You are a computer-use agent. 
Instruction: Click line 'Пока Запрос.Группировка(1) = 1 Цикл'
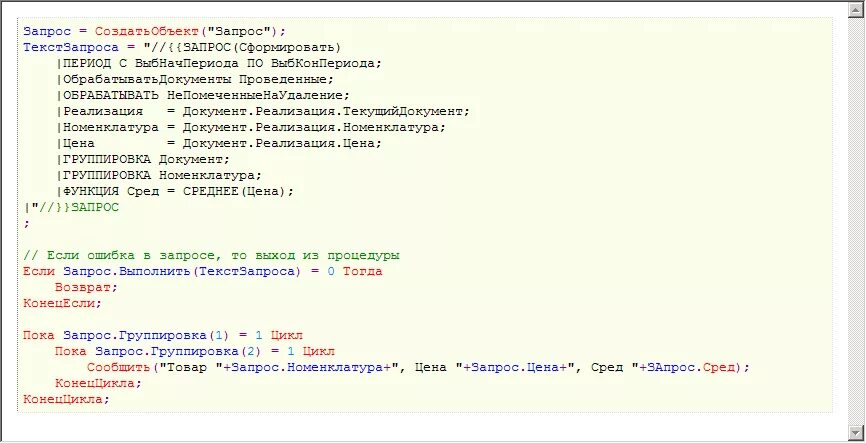click(x=163, y=335)
